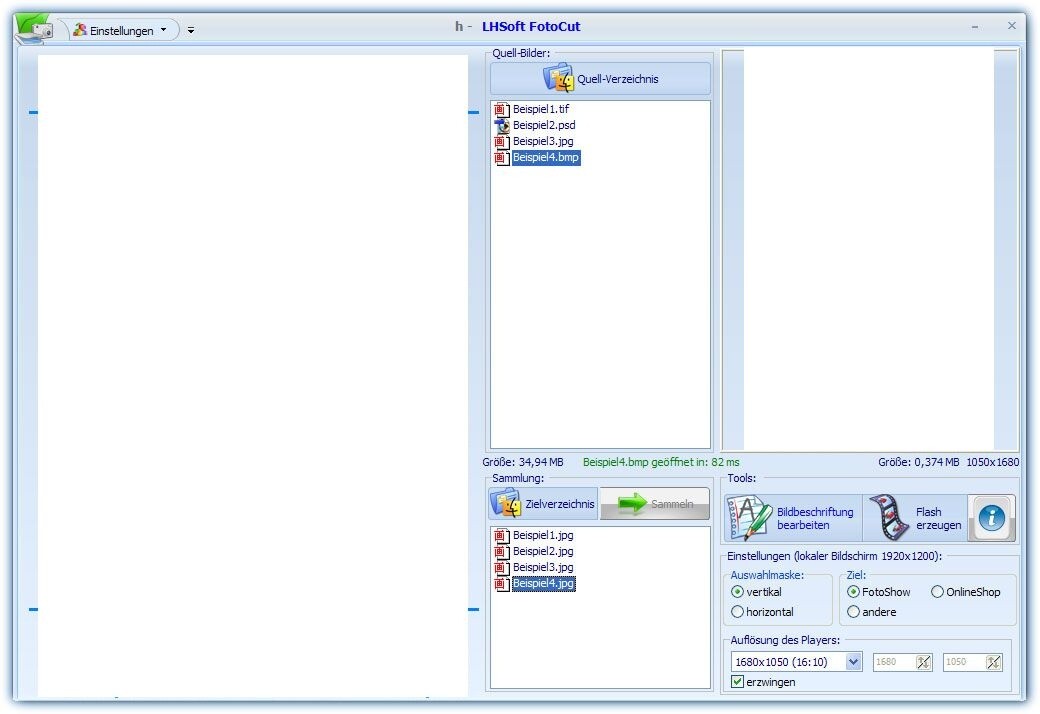Screen dimensions: 1040x714
Task: Click the FotoCut application logo button
Action: pyautogui.click(x=33, y=27)
